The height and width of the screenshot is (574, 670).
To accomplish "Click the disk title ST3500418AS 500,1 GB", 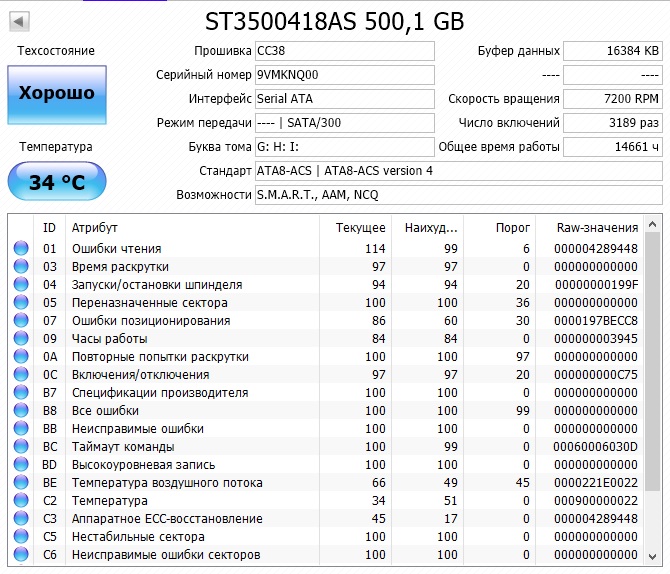I will (335, 21).
